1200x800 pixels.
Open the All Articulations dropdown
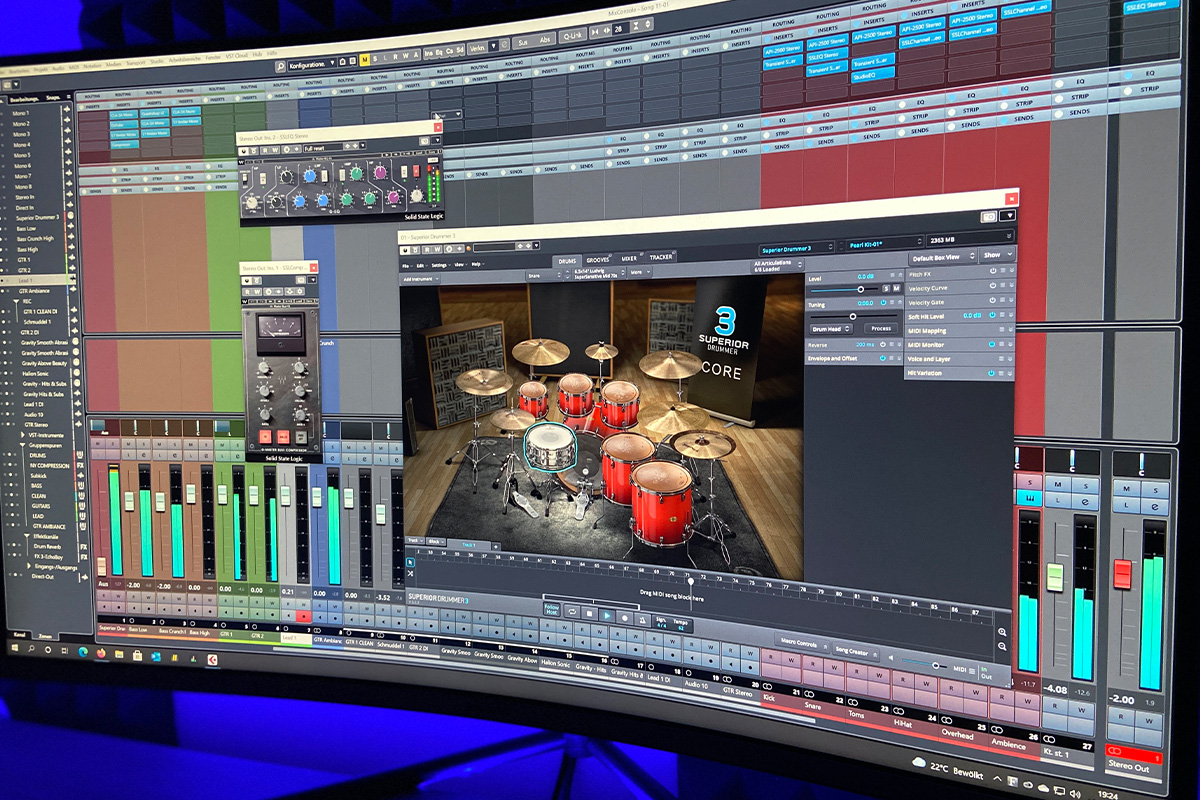tap(779, 266)
